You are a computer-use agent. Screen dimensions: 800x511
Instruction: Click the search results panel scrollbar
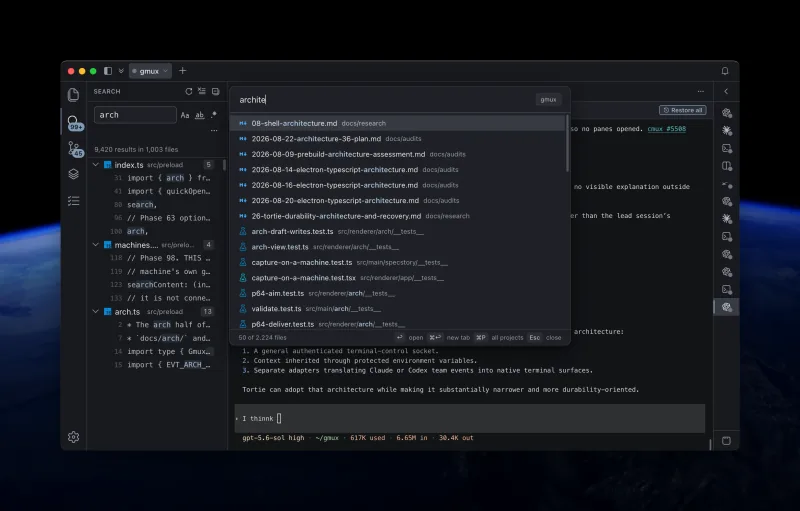pos(224,165)
